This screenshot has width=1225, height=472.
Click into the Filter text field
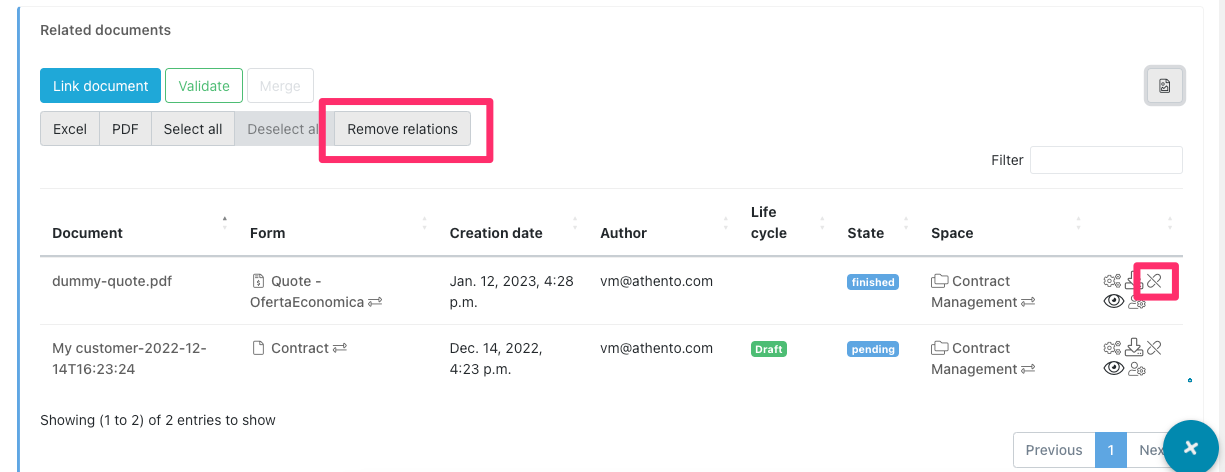1106,160
